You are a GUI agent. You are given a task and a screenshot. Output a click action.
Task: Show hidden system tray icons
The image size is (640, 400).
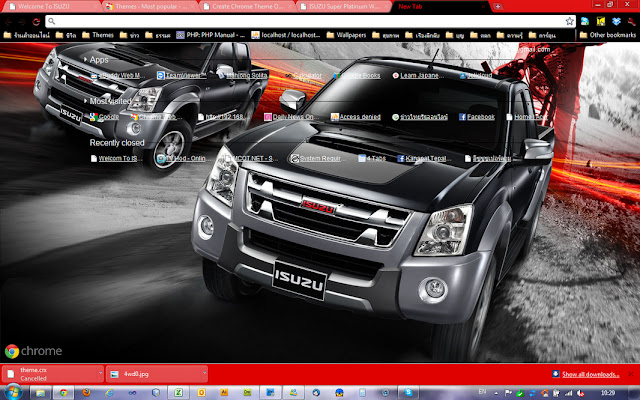click(x=496, y=393)
